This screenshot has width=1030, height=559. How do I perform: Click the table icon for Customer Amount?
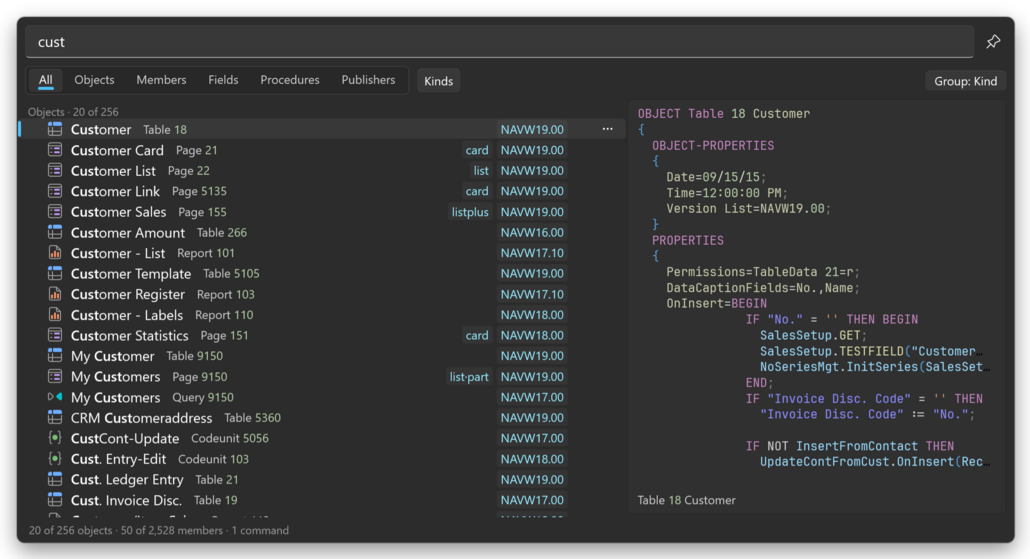click(x=55, y=232)
